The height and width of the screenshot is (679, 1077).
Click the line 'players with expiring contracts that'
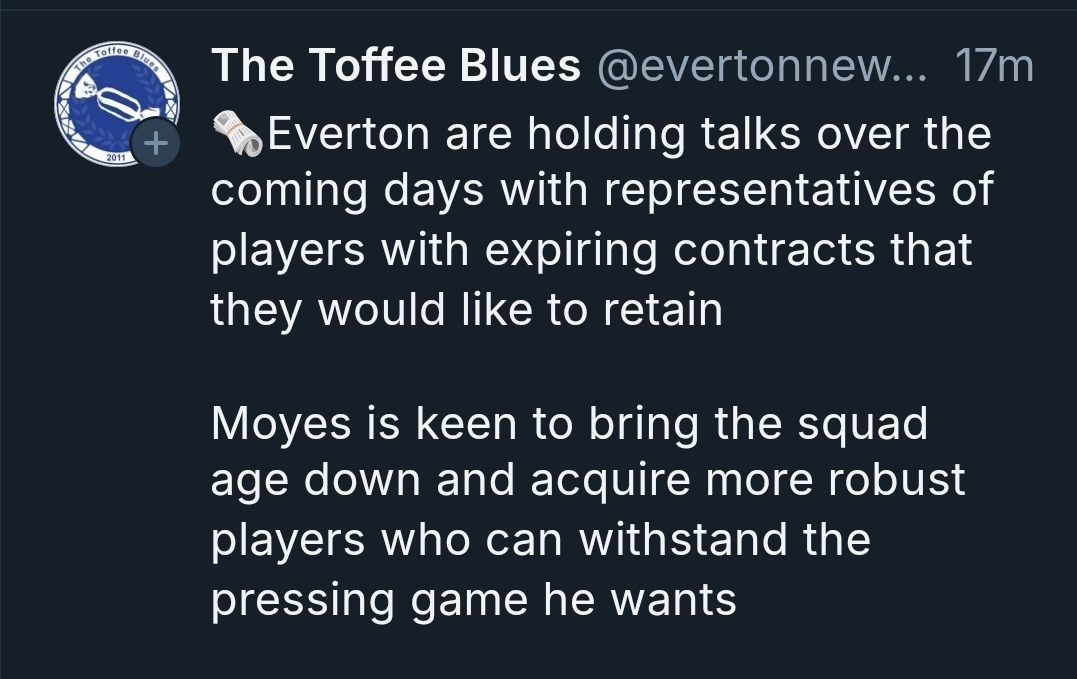[591, 250]
